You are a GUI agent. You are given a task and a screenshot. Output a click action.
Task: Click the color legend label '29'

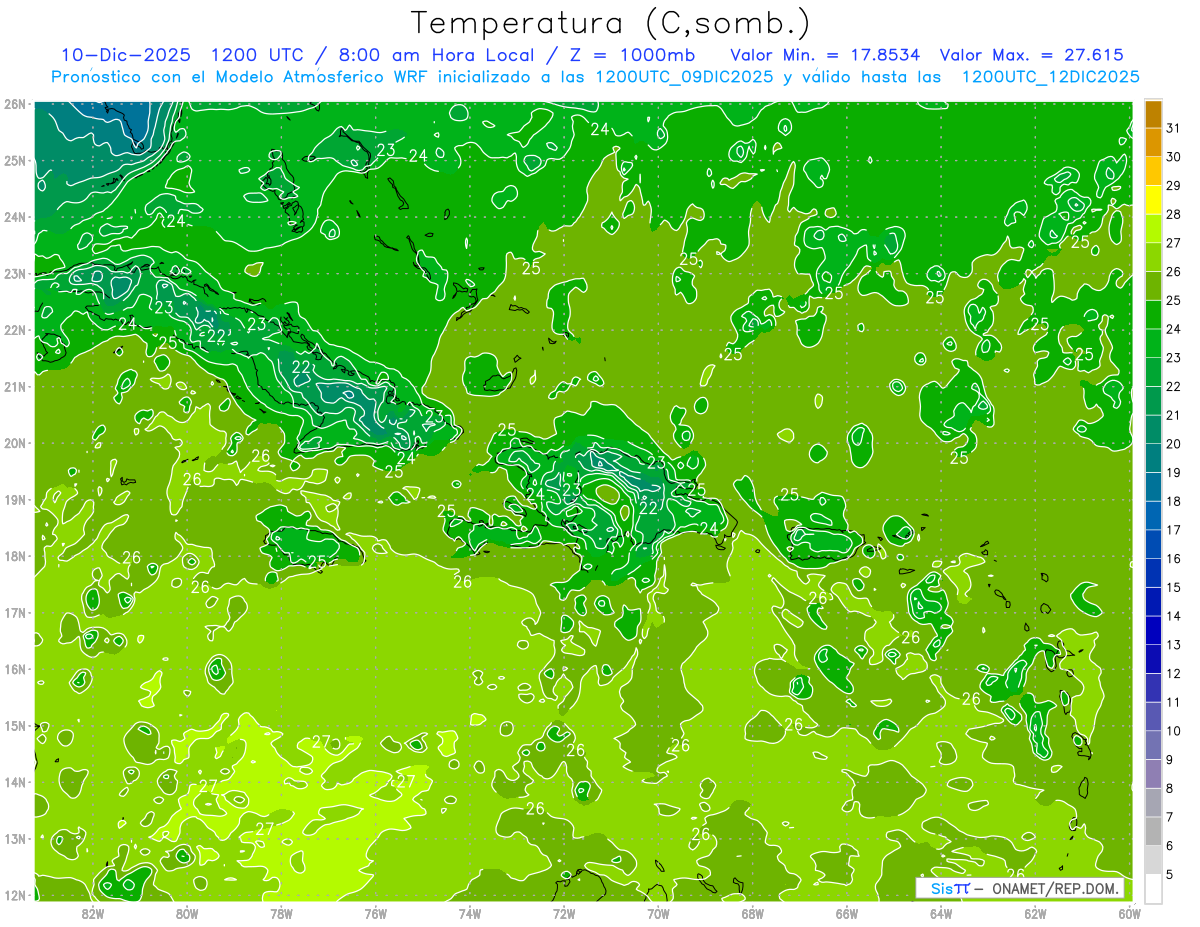[1173, 185]
